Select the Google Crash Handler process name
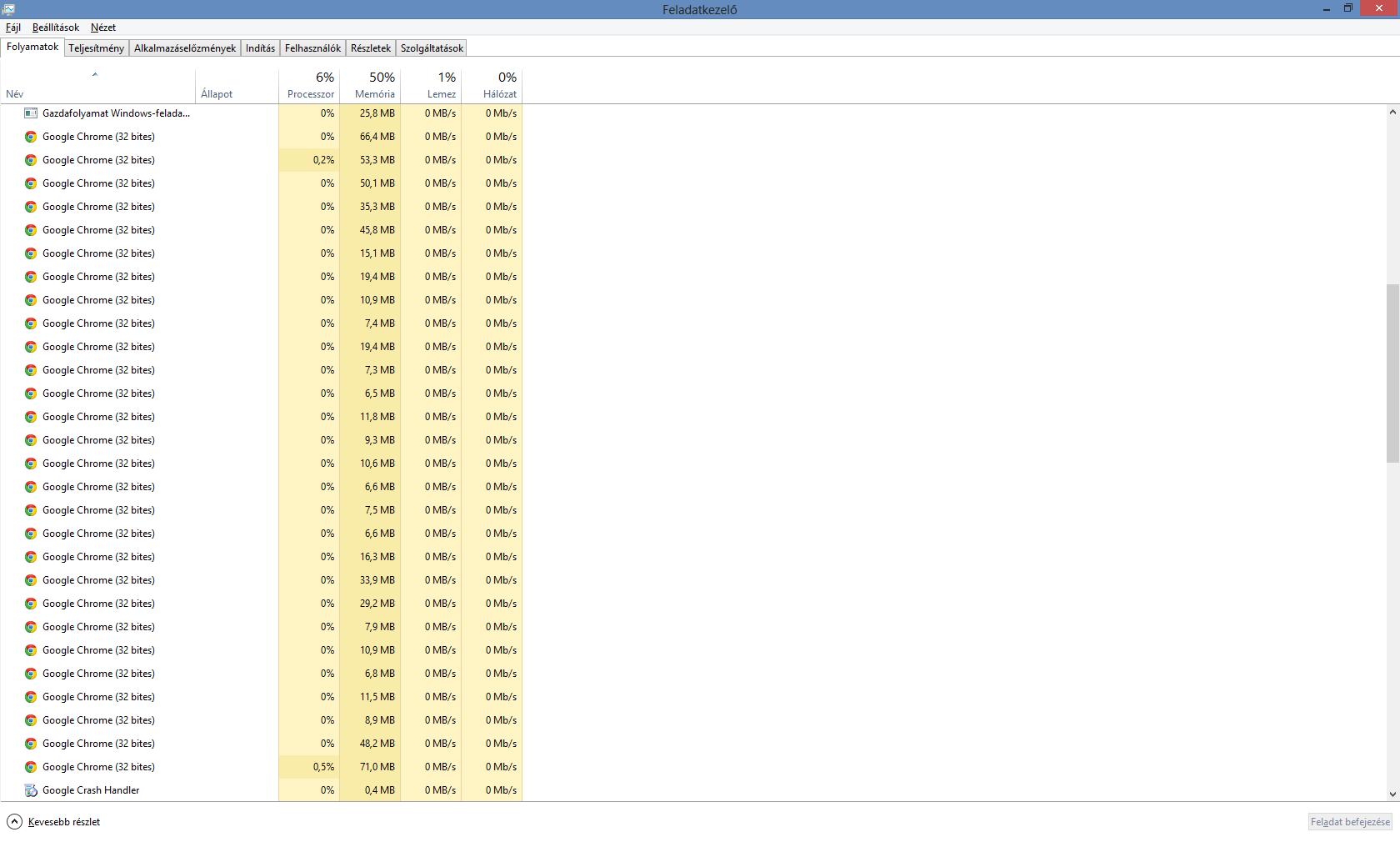Viewport: 1400px width, 842px height. pyautogui.click(x=91, y=790)
